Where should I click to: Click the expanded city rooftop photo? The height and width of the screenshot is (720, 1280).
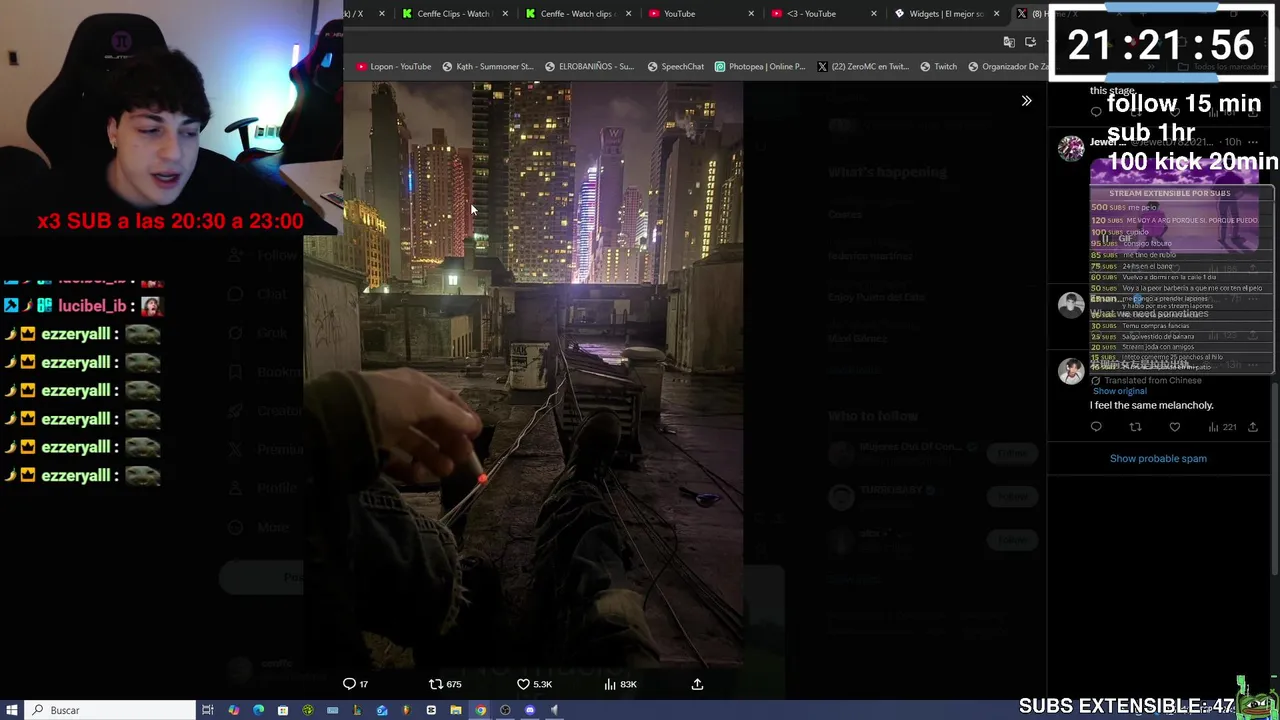(524, 375)
